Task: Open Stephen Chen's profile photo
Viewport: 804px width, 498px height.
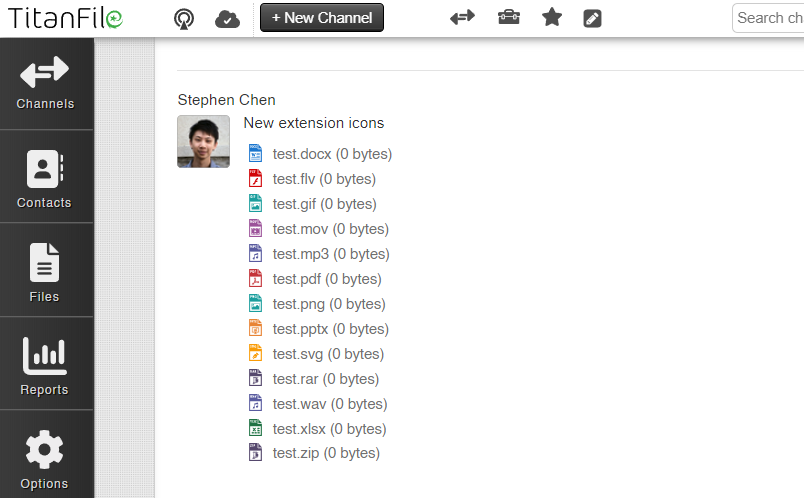Action: [204, 141]
